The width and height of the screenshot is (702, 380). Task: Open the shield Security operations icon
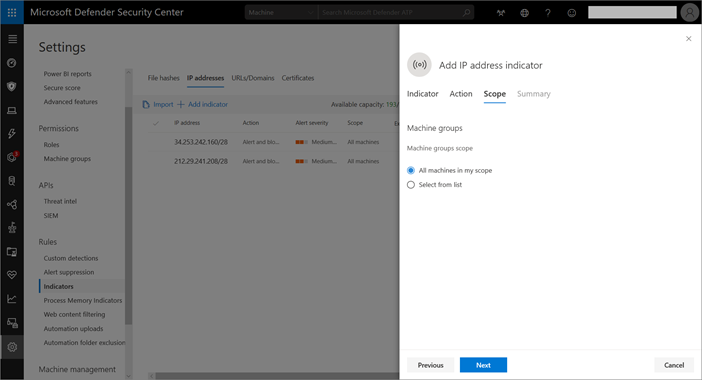pos(12,86)
